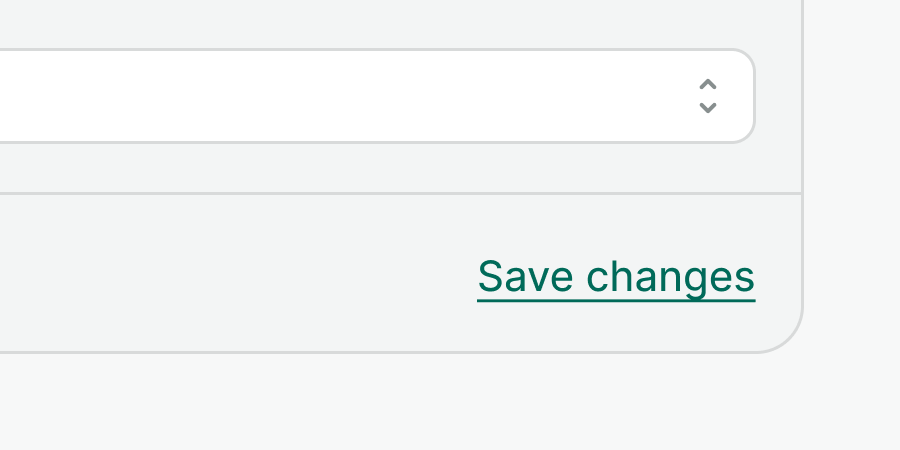
Task: Show options via the chevron arrows icon
Action: (707, 96)
